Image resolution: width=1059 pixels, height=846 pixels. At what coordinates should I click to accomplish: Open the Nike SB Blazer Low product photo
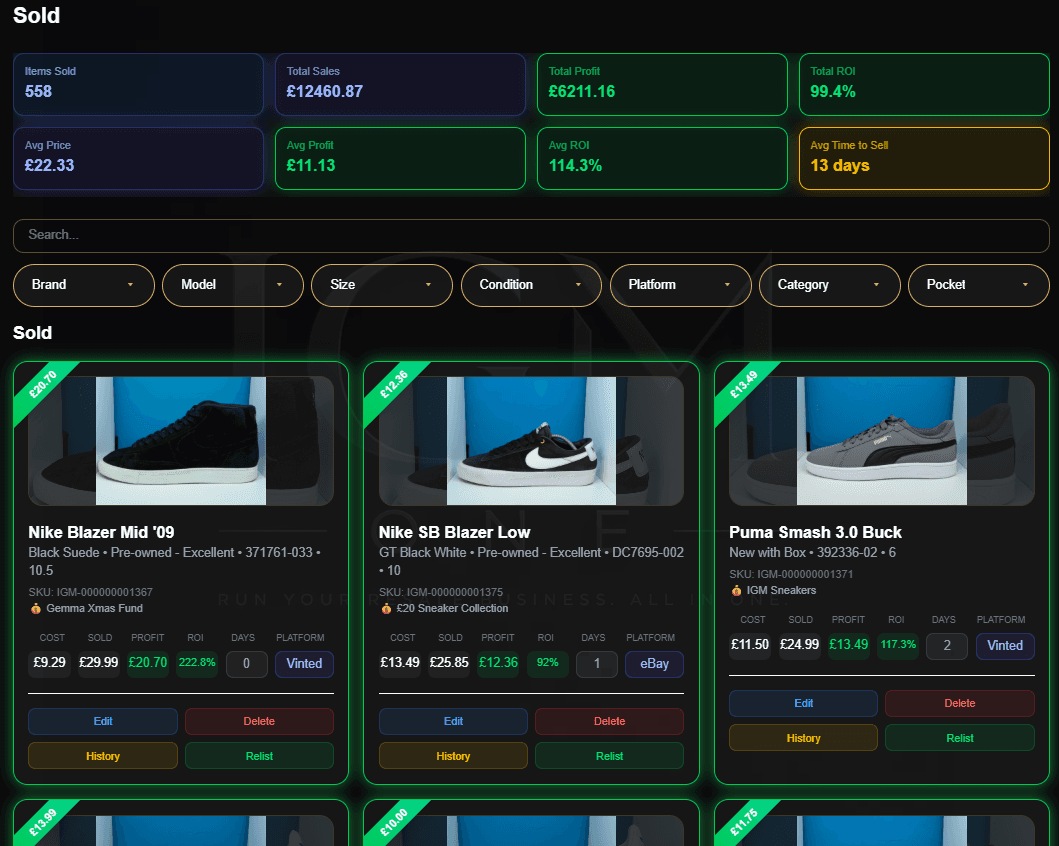click(532, 441)
